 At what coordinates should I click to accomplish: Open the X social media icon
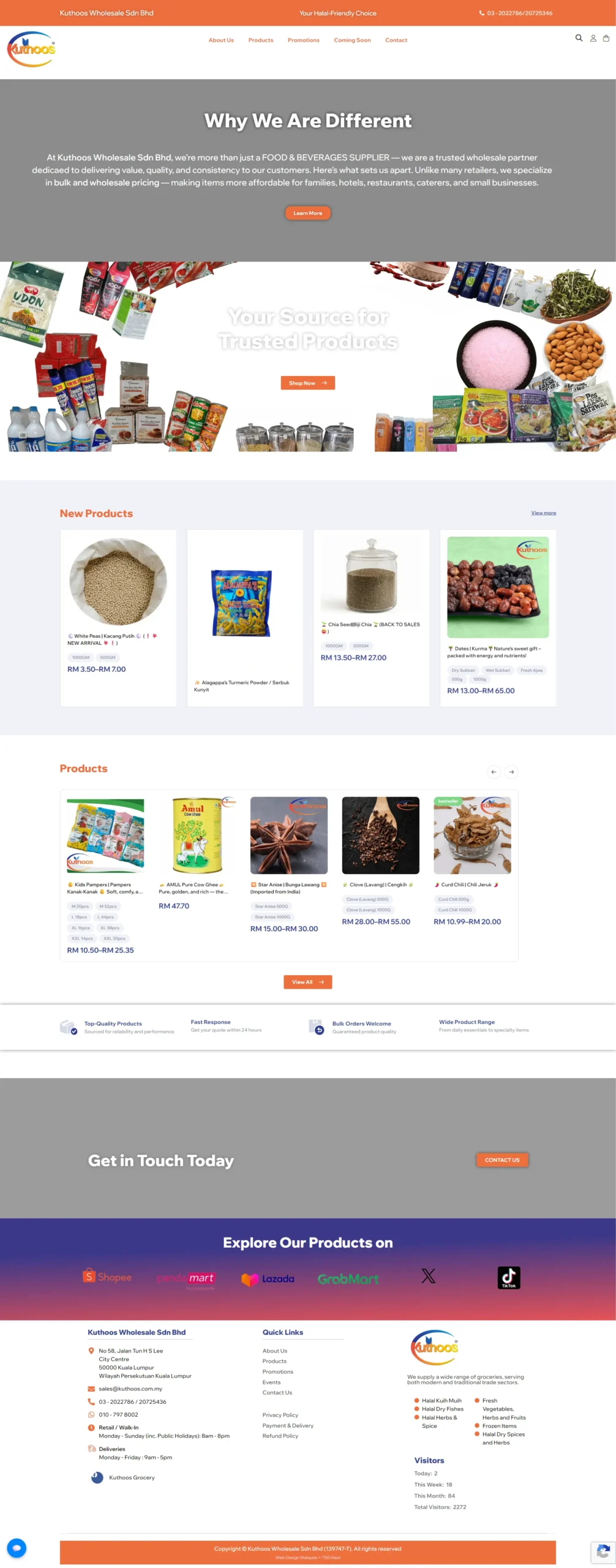pos(429,1276)
